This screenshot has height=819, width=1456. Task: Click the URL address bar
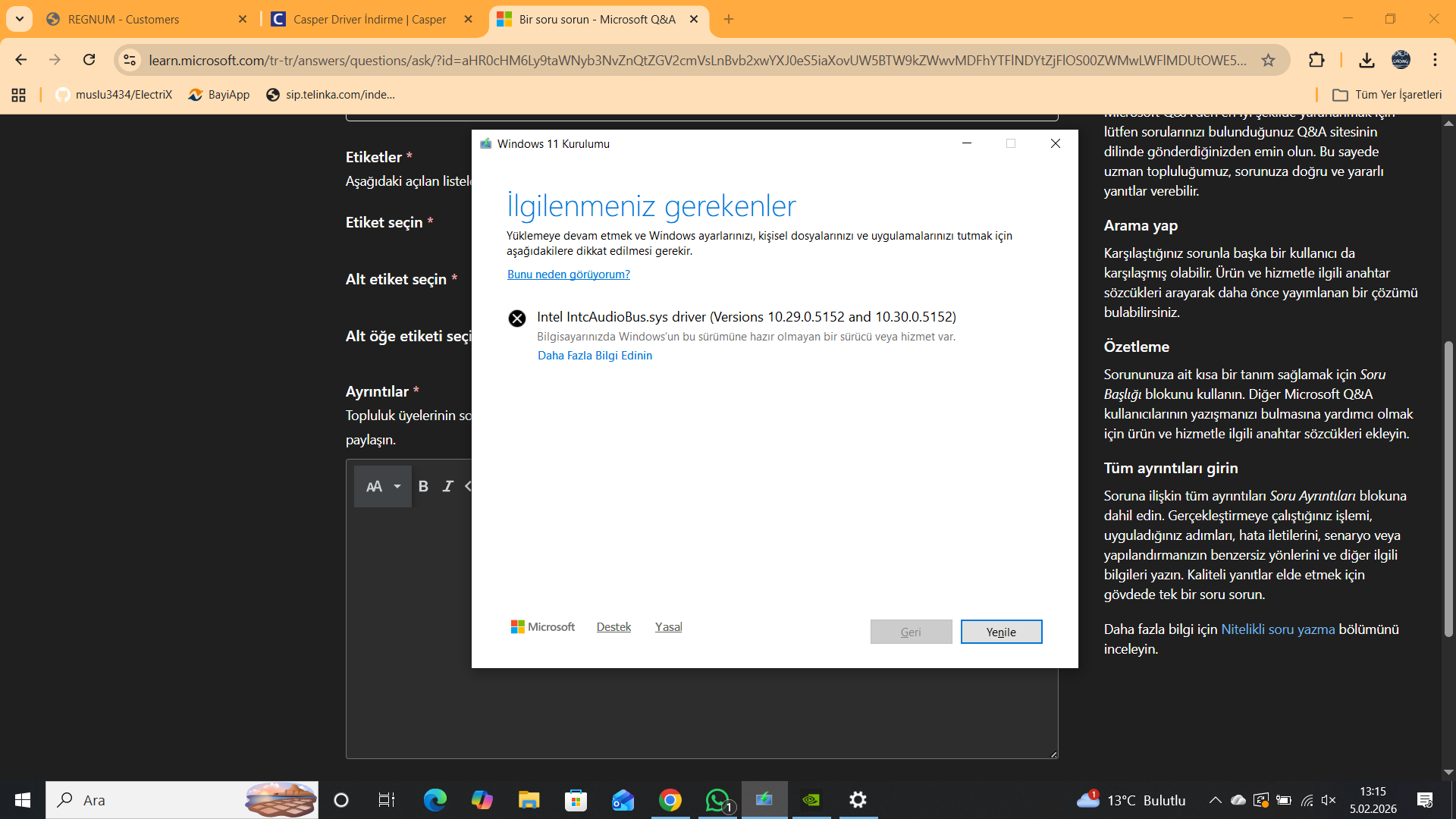point(697,60)
